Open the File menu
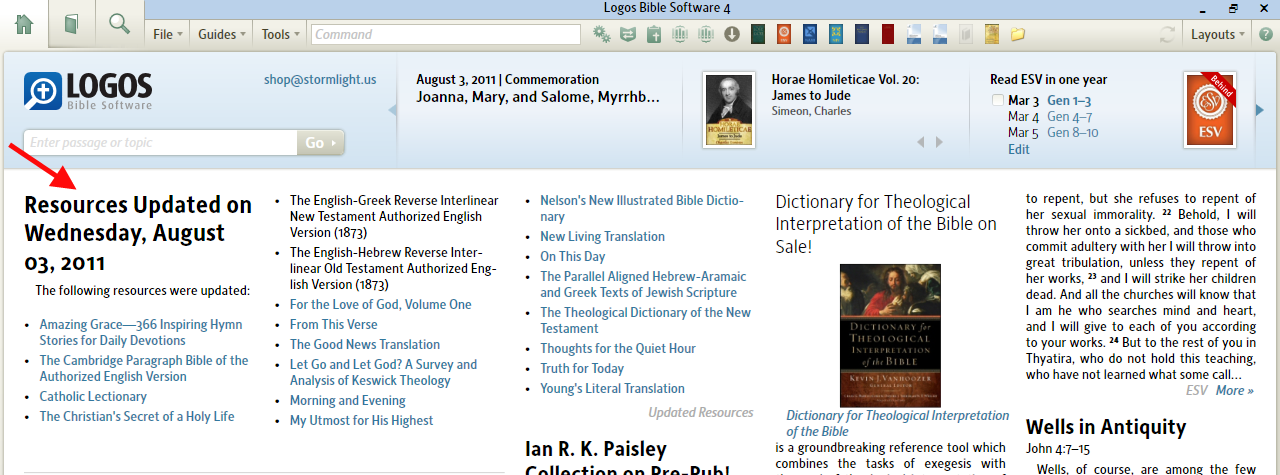The width and height of the screenshot is (1280, 475). tap(167, 34)
